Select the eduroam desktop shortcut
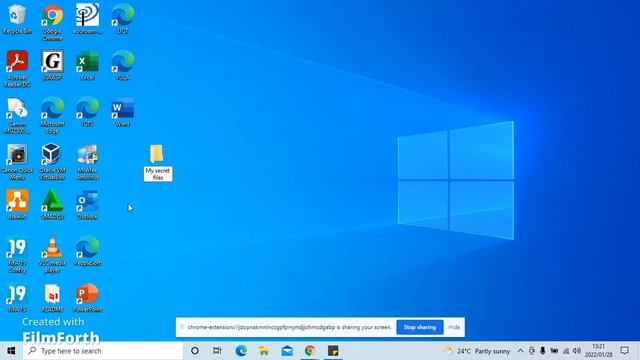 tap(87, 19)
